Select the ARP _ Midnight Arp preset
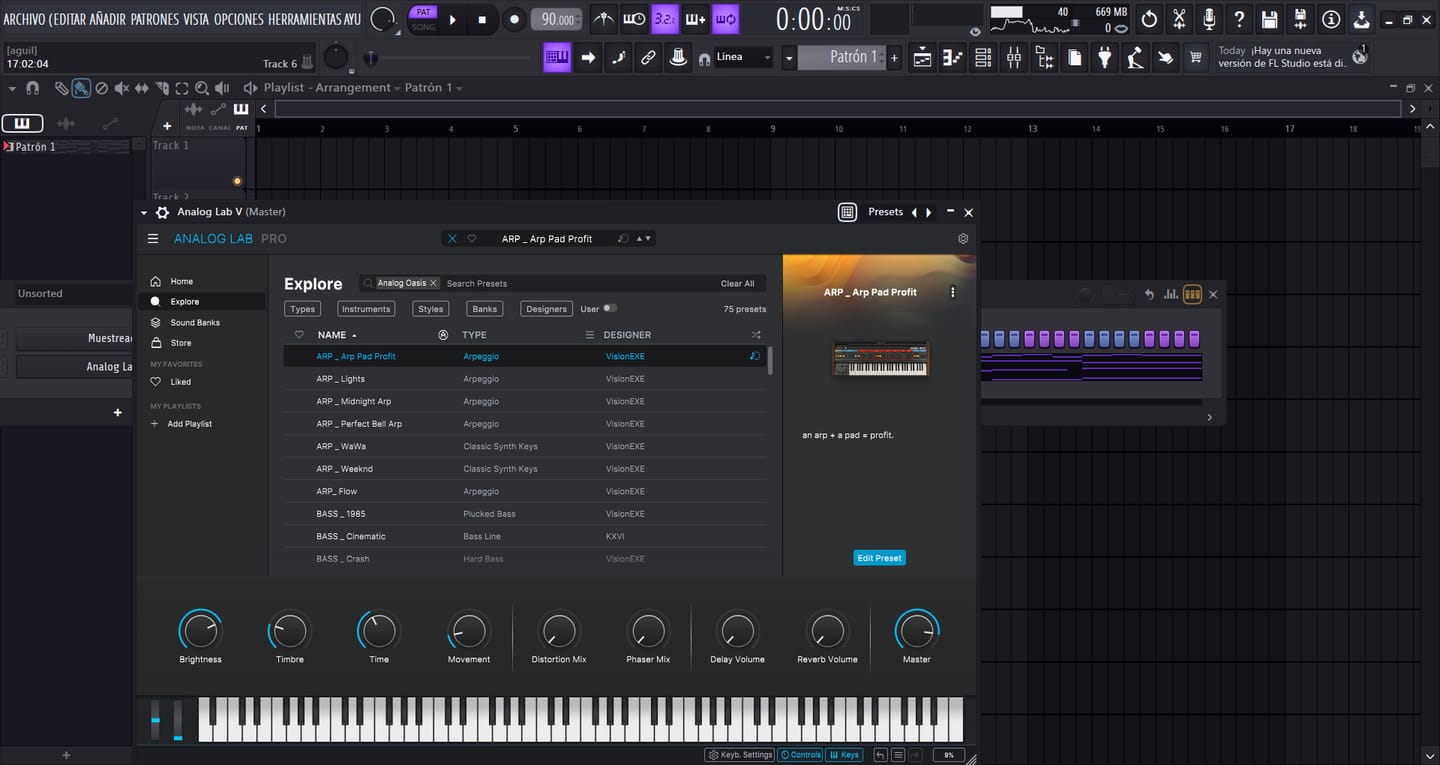Screen dimensions: 1440x765 tap(525, 401)
